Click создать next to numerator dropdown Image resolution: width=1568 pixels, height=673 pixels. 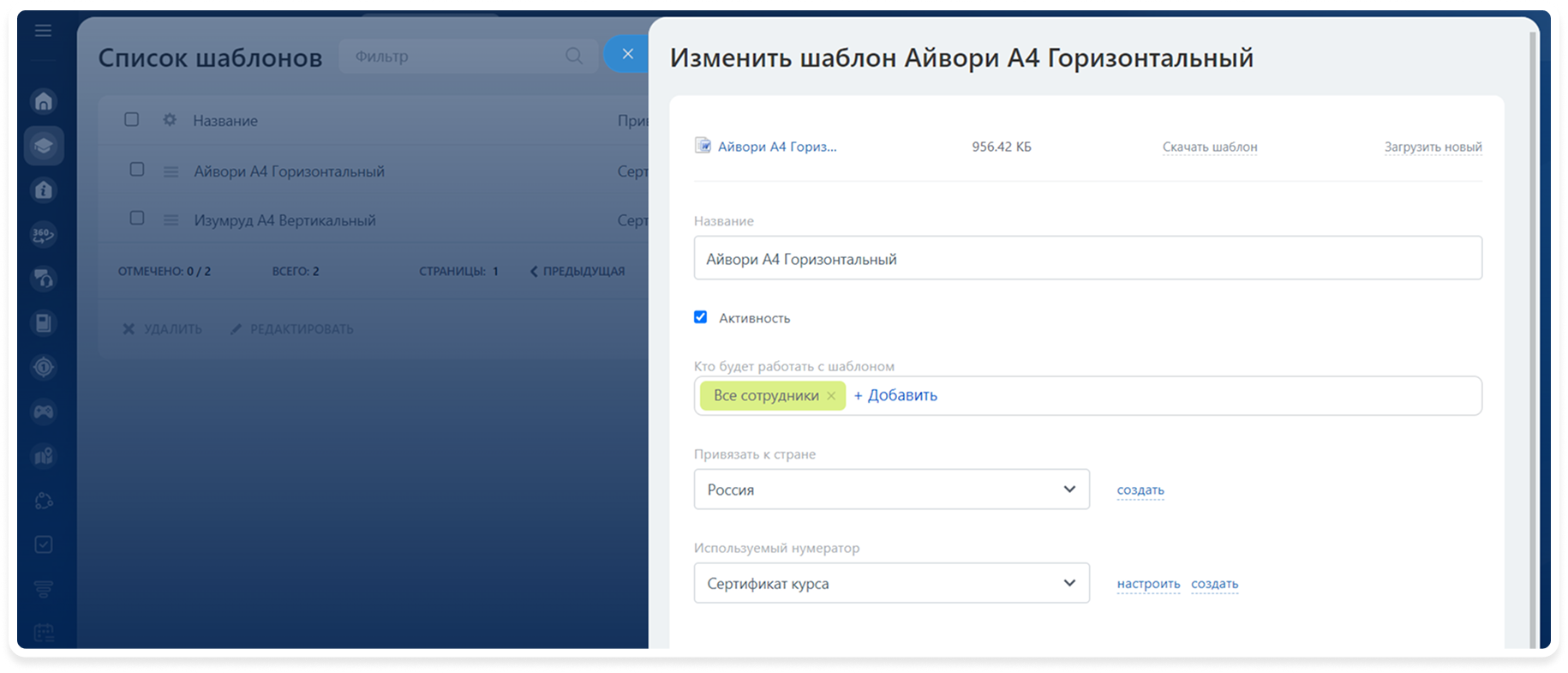point(1214,584)
